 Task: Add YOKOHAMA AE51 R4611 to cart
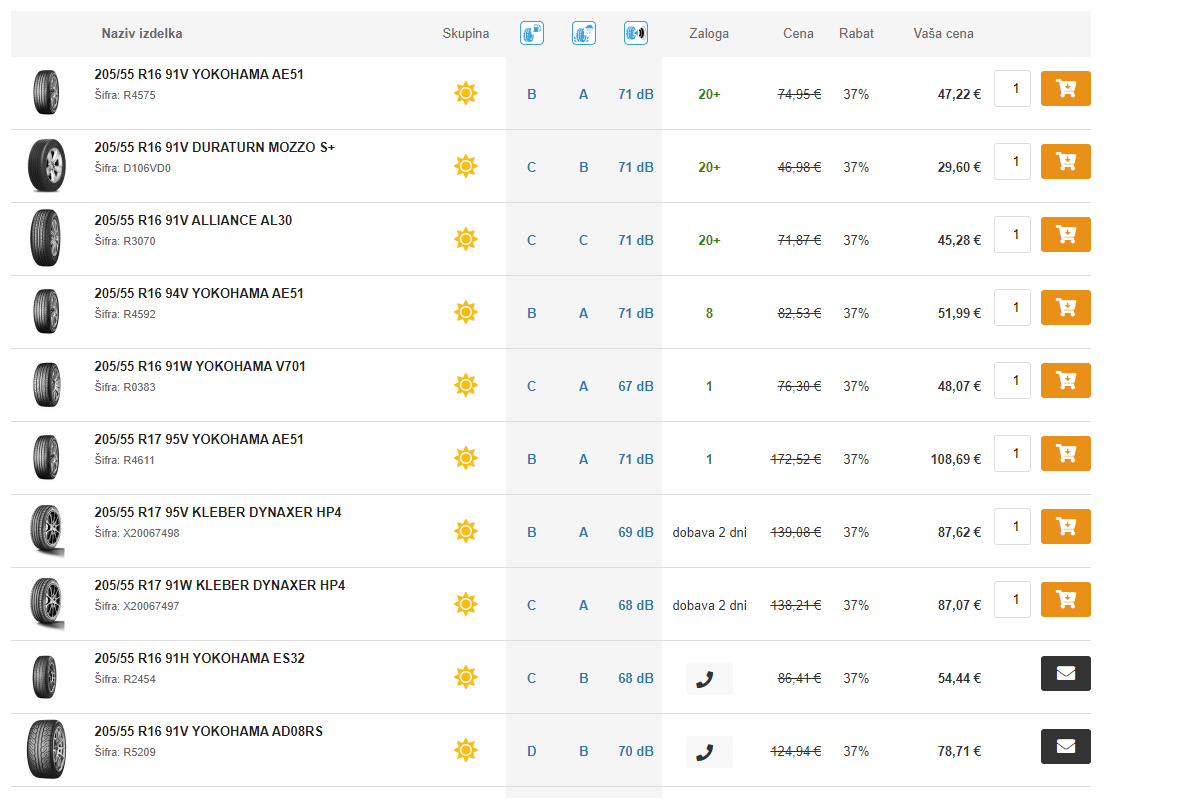coord(1066,453)
